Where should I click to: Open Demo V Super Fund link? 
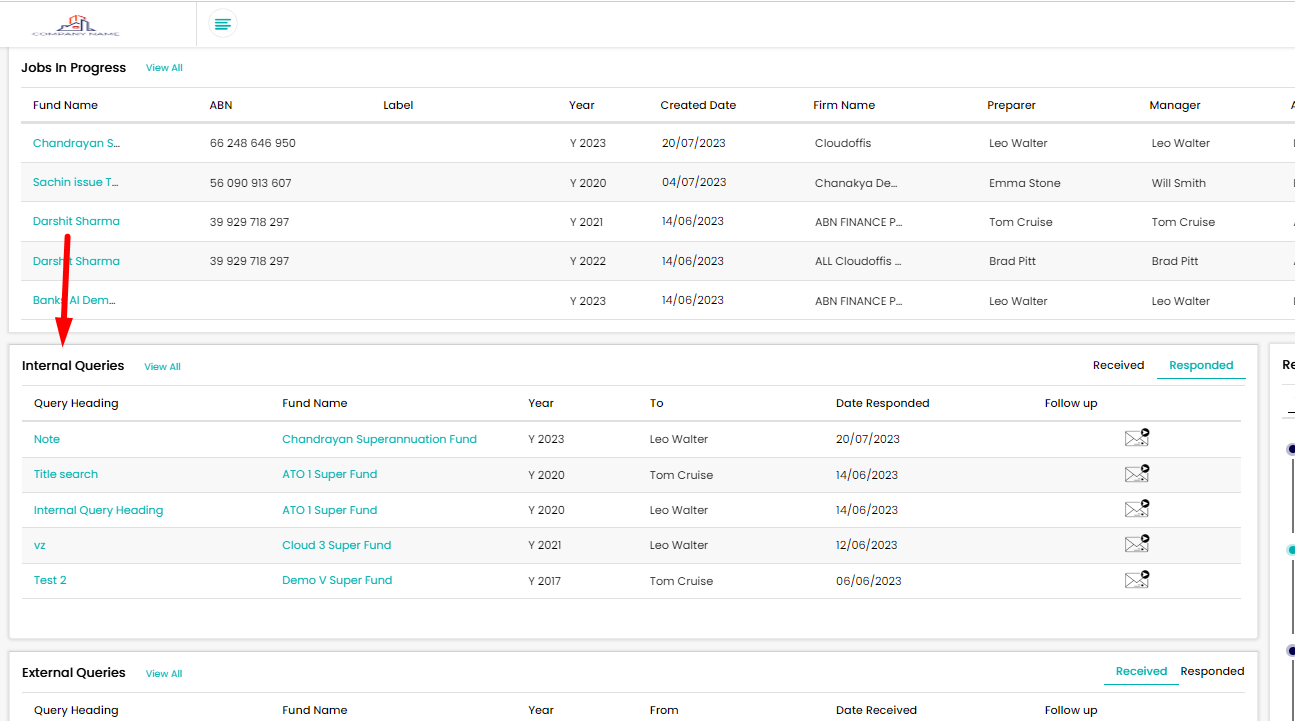click(337, 580)
